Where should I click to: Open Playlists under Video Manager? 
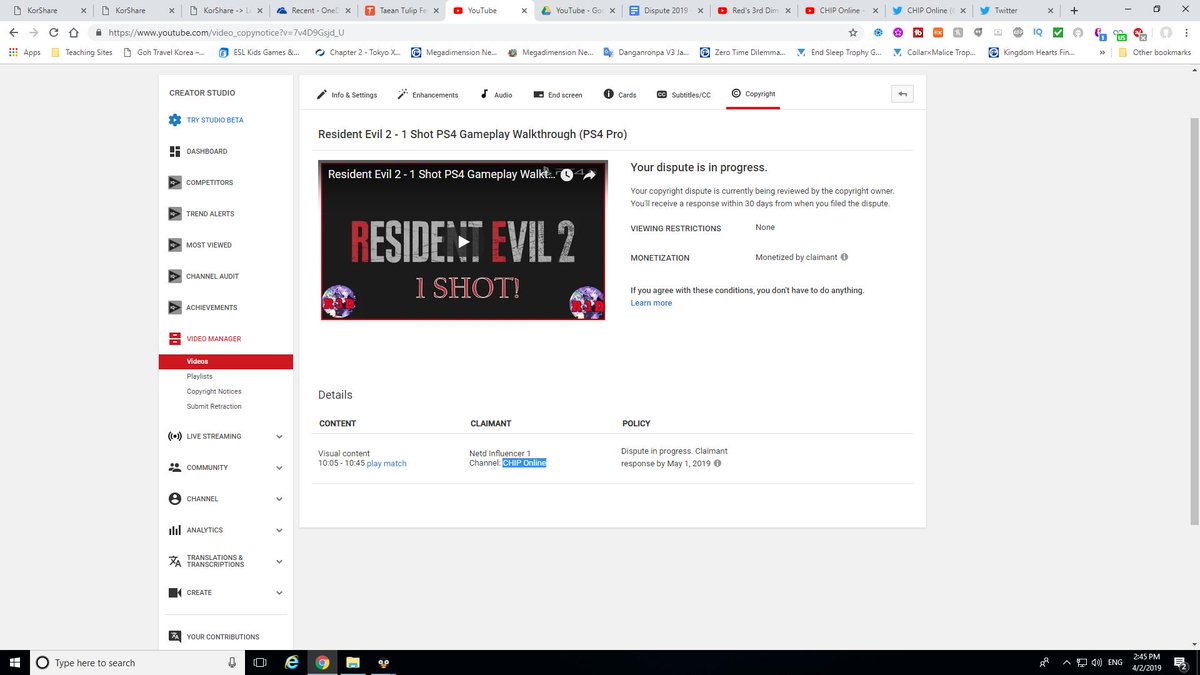tap(199, 376)
